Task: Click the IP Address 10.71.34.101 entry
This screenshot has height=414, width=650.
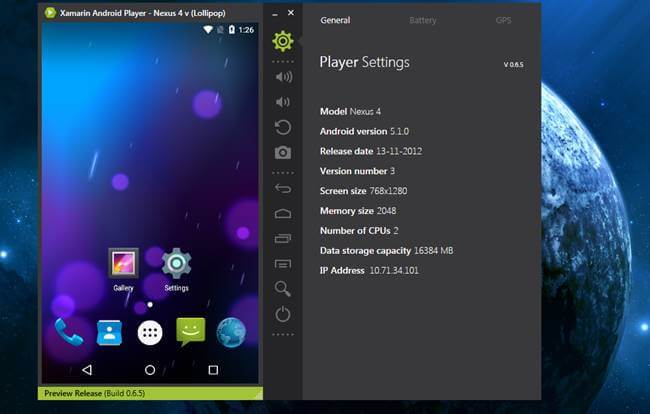Action: [369, 271]
